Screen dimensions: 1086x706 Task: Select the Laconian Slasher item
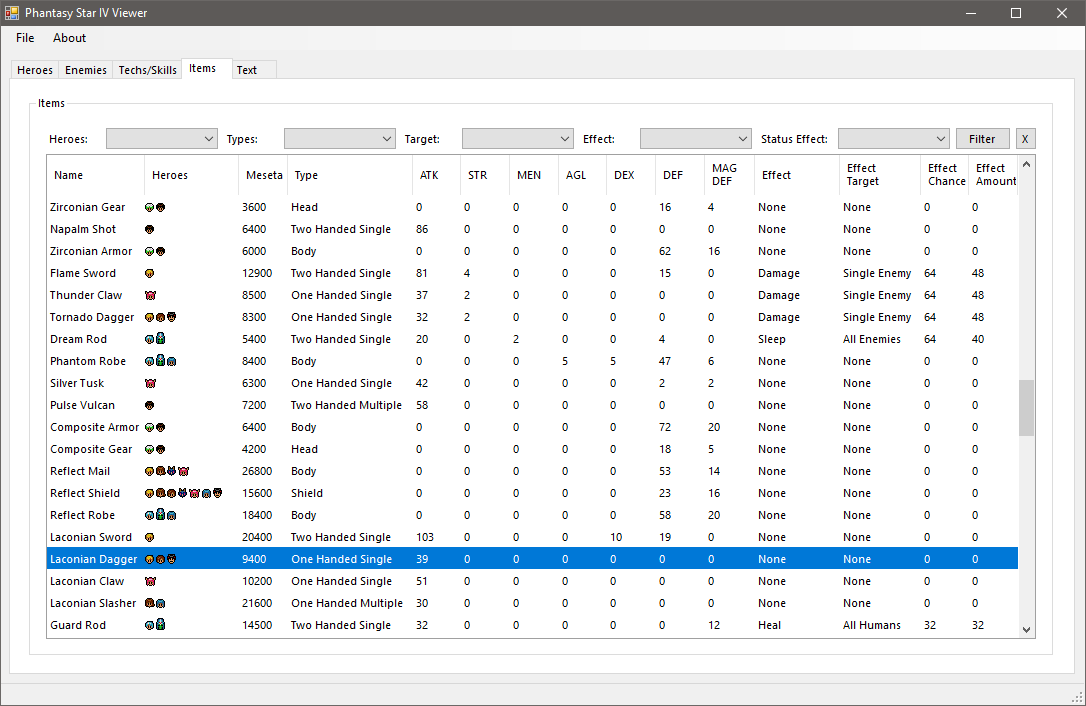point(532,603)
